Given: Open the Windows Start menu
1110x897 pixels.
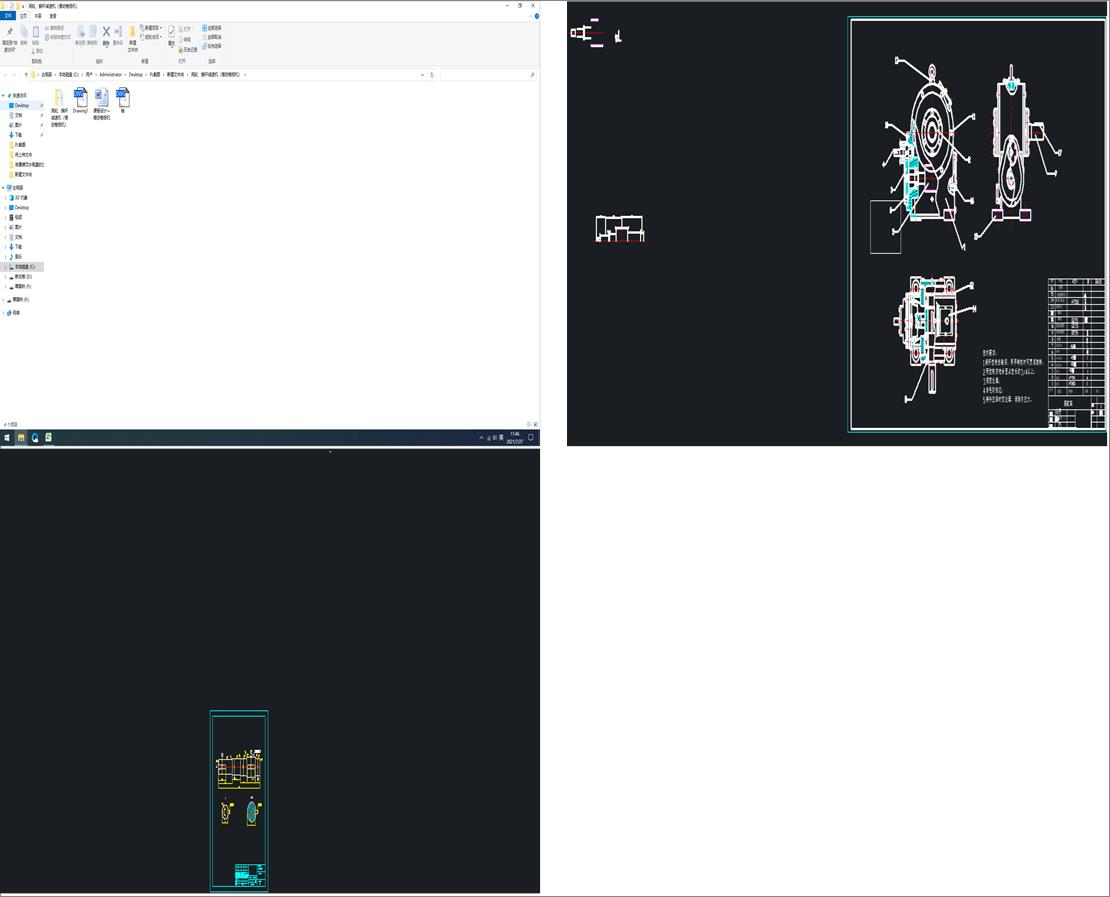Looking at the screenshot, I should click(x=7, y=438).
